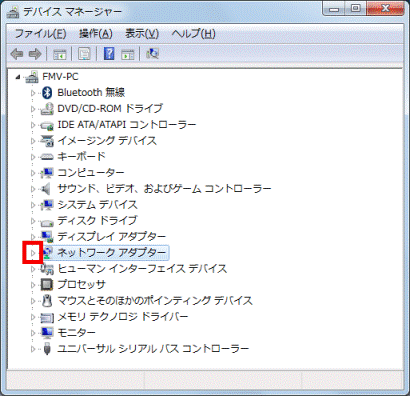Expand the IDE ATA/ATAPI コントローラー node
The image size is (410, 396).
point(33,125)
